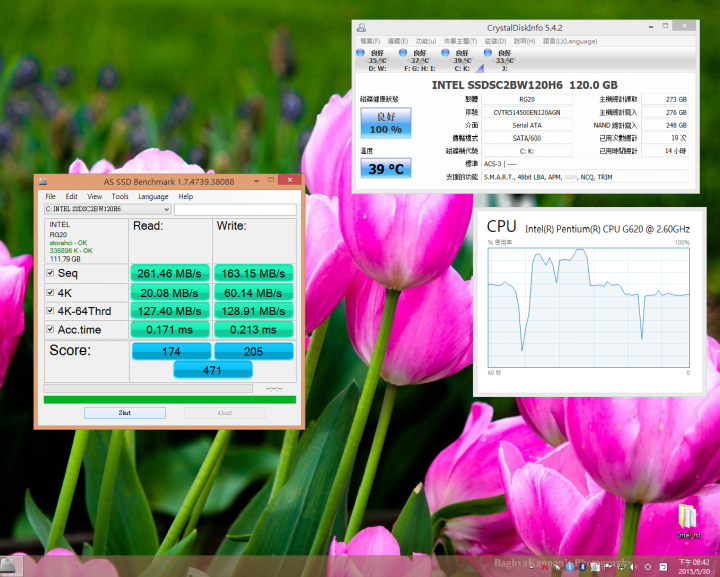Uncheck the 4K test checkbox

[50, 292]
